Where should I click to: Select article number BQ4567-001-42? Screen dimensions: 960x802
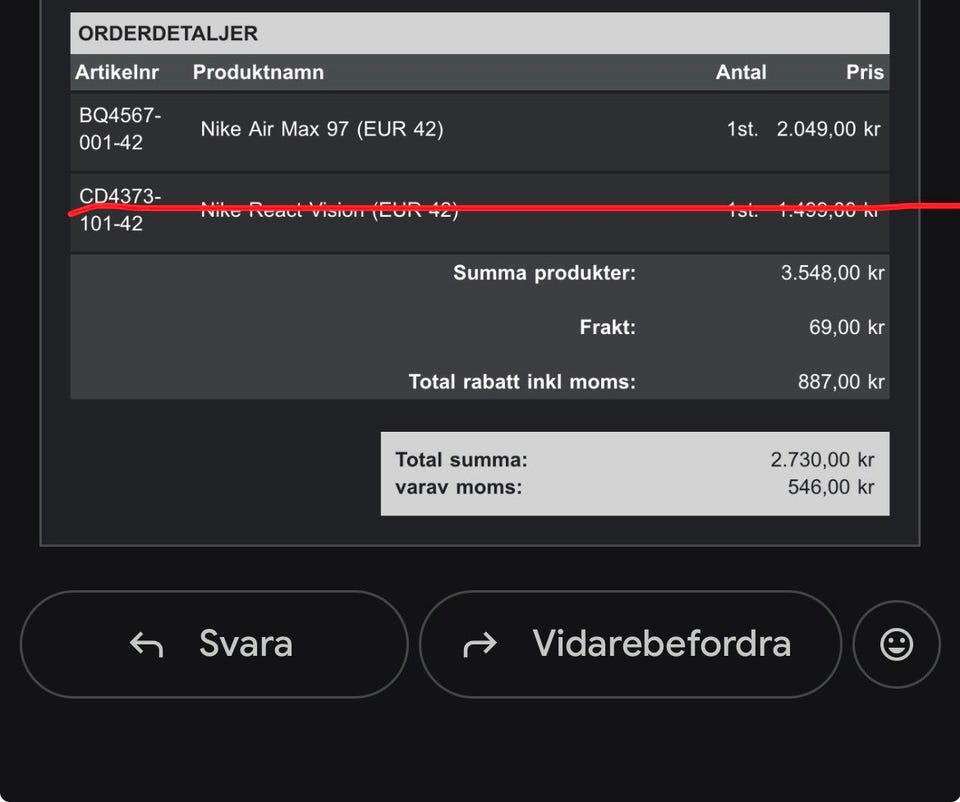tap(120, 129)
